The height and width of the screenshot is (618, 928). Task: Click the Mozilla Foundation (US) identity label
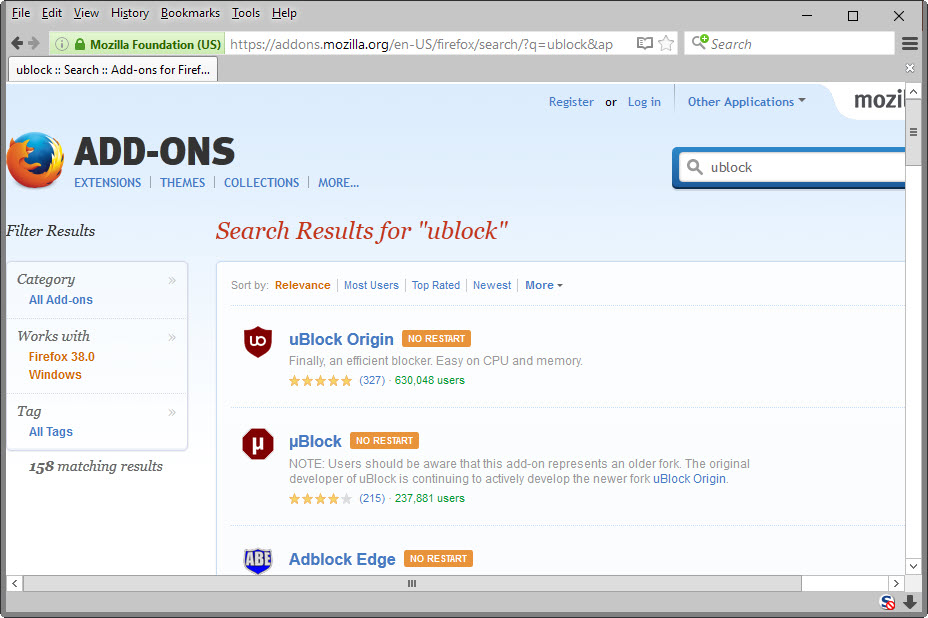pos(155,44)
